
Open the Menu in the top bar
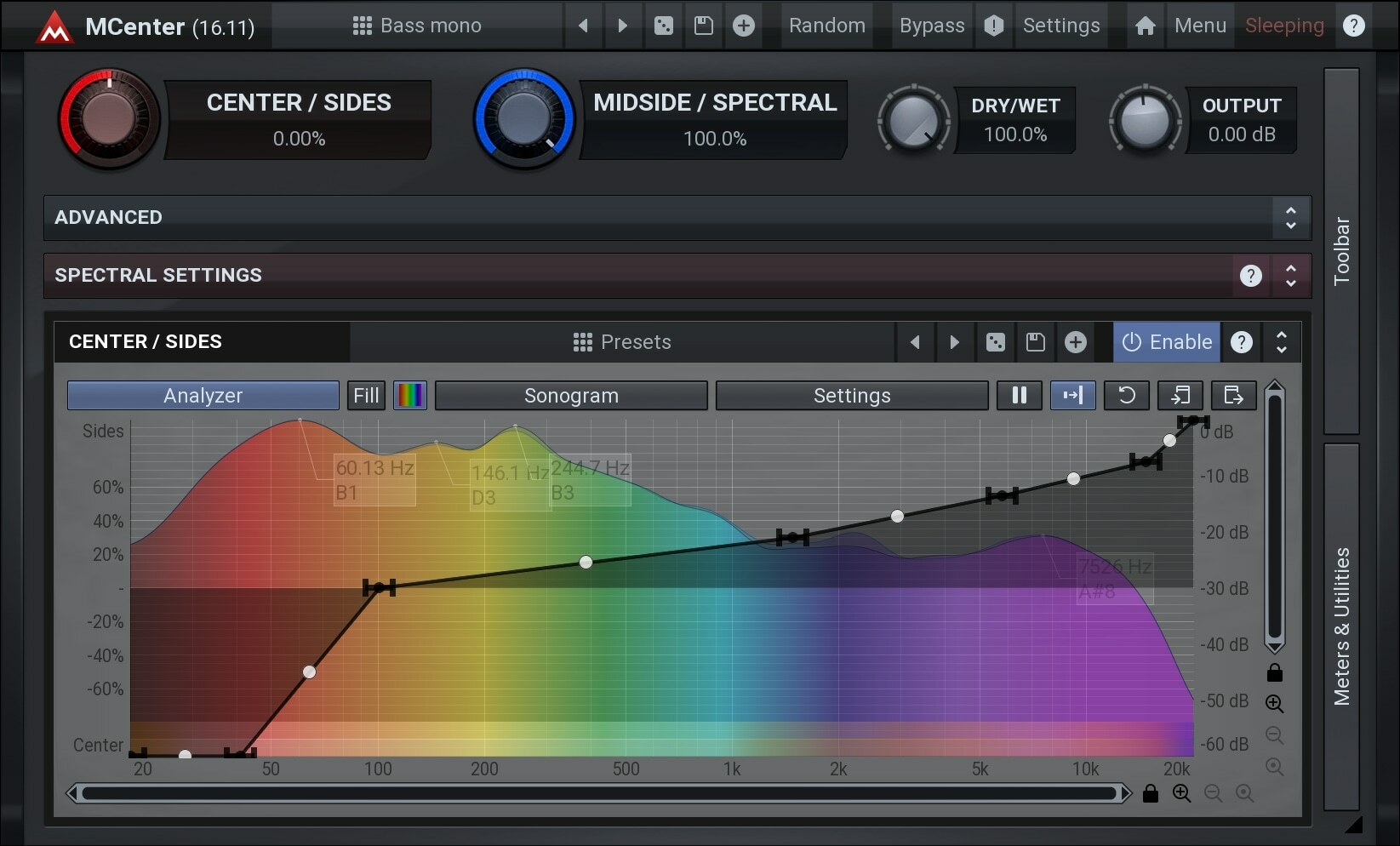[1200, 26]
